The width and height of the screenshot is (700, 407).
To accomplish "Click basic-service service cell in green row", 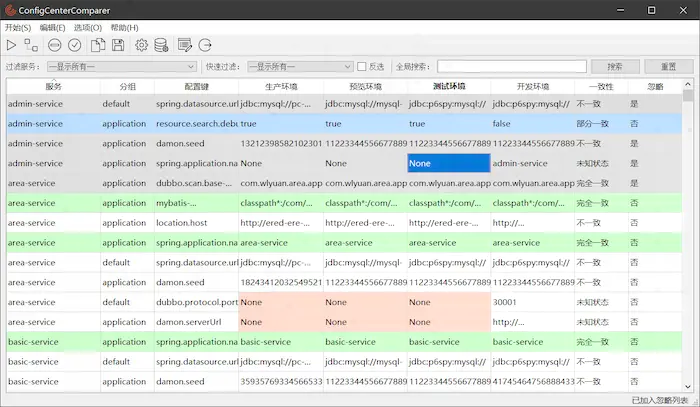I will click(54, 342).
